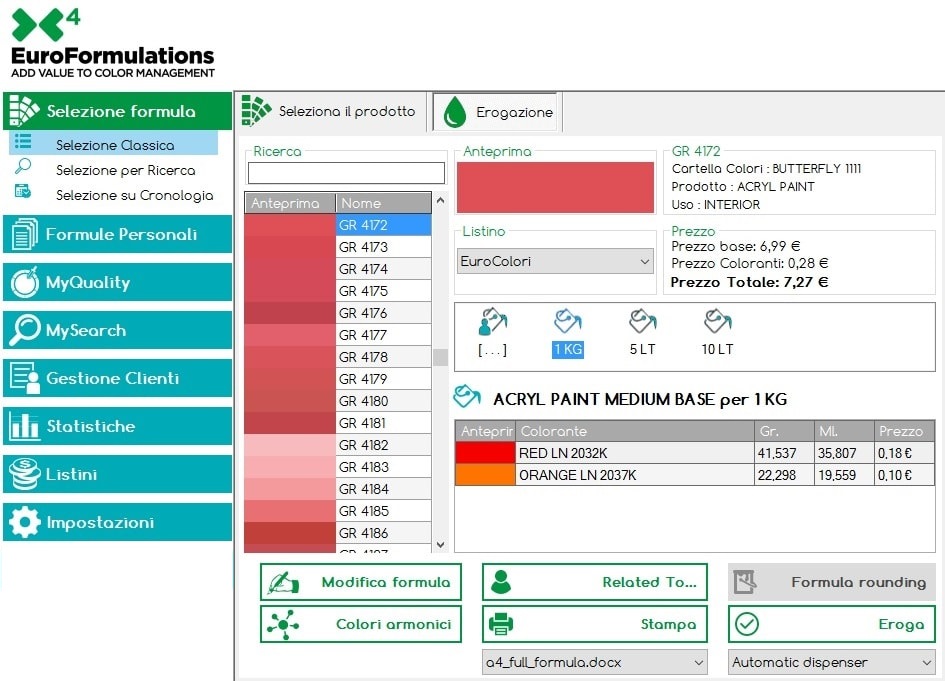Click the Related To... button

595,582
